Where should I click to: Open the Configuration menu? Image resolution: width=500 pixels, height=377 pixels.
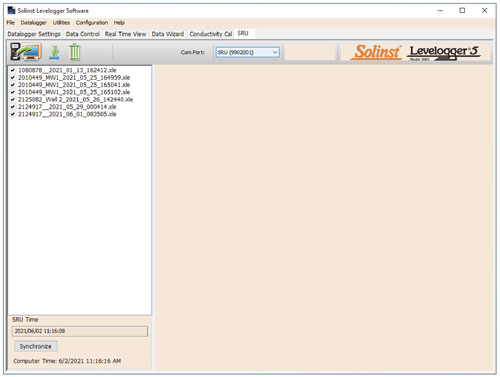click(x=92, y=23)
